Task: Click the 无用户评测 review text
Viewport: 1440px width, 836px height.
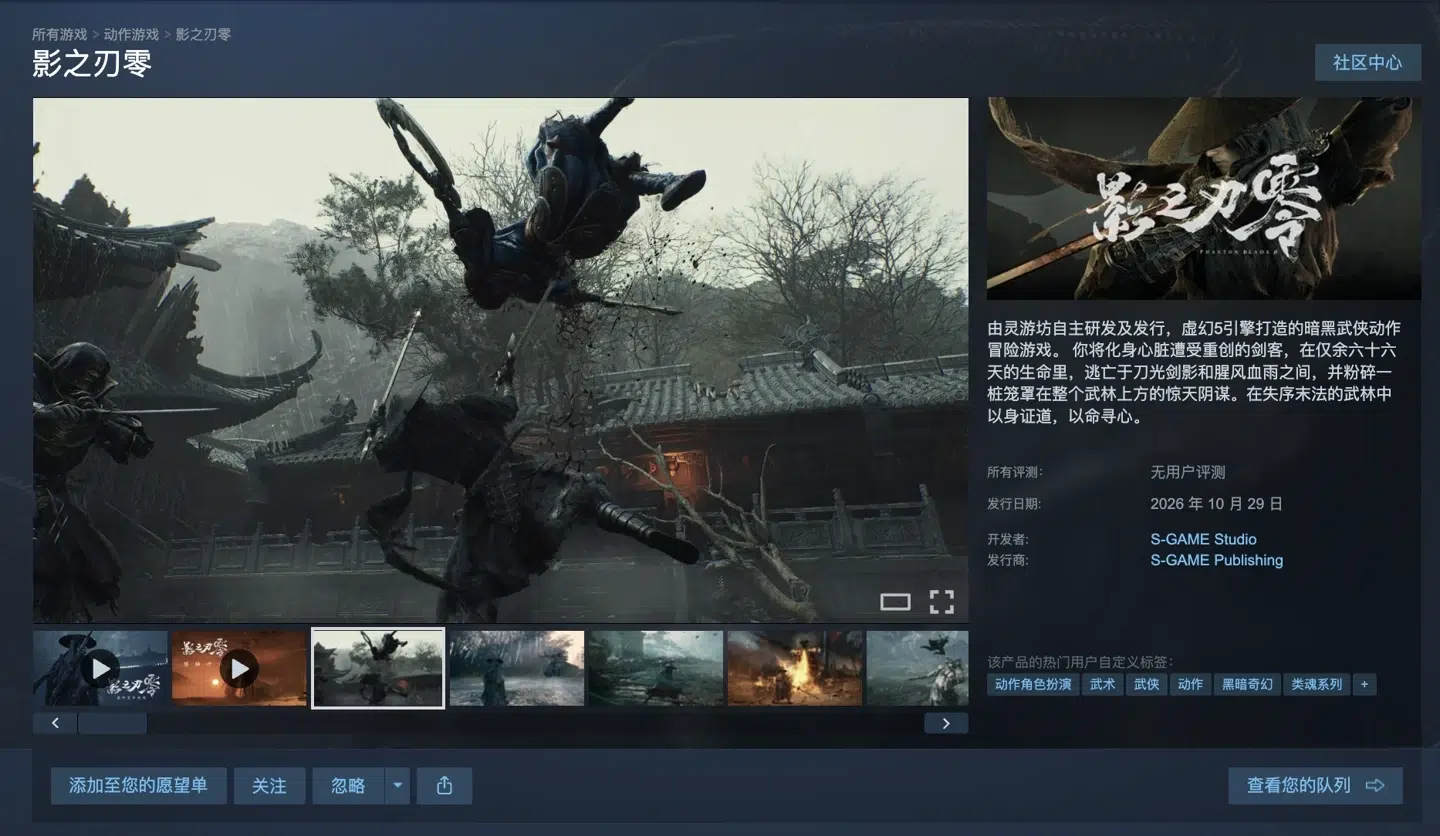Action: click(1187, 472)
